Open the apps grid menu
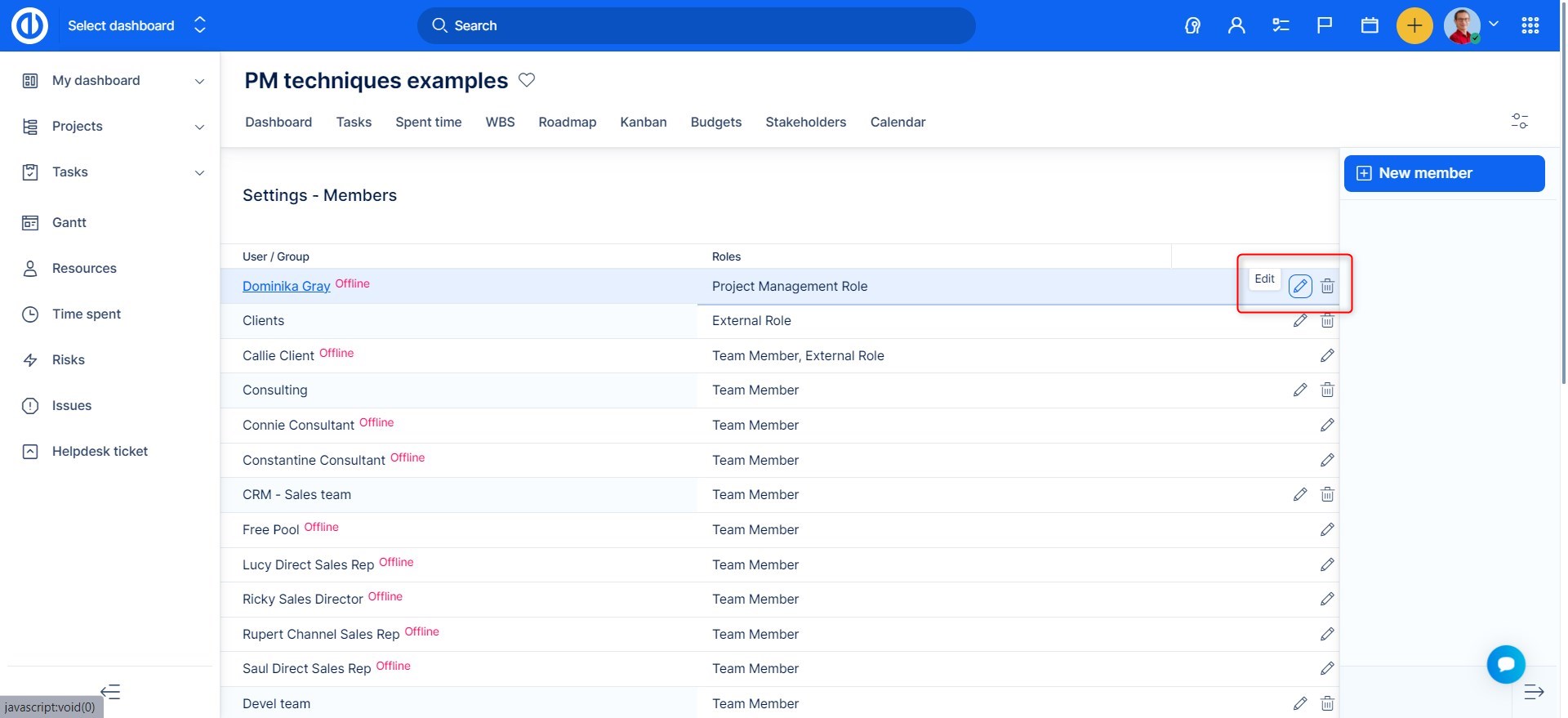This screenshot has width=1568, height=718. point(1530,25)
